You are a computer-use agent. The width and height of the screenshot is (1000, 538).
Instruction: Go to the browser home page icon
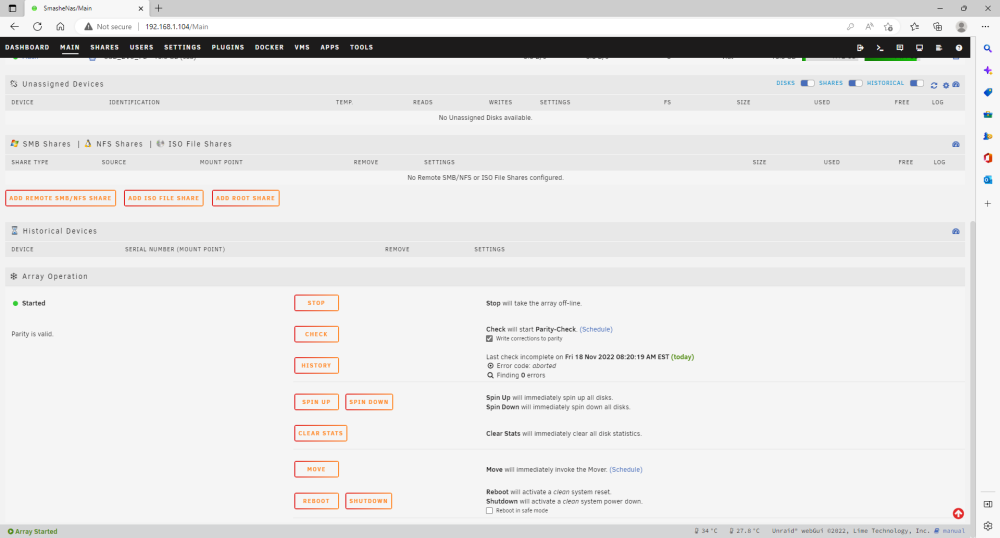coord(60,27)
